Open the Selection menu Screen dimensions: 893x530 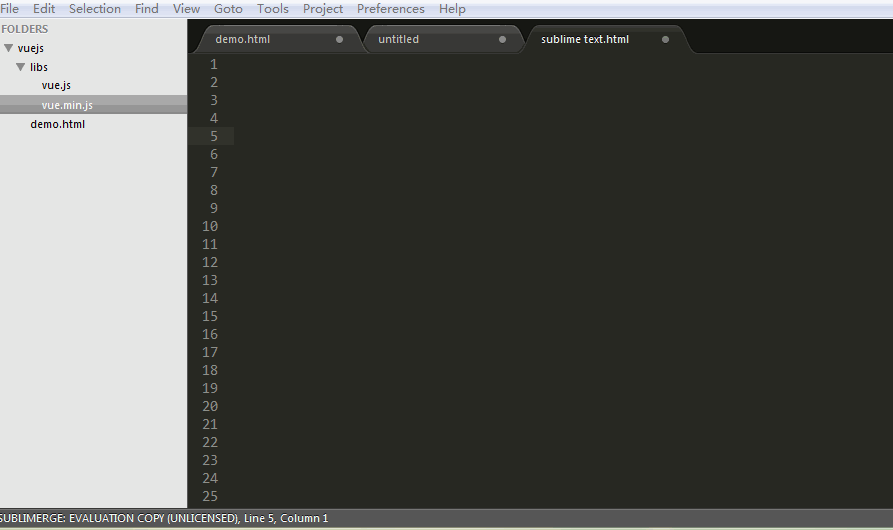click(95, 9)
